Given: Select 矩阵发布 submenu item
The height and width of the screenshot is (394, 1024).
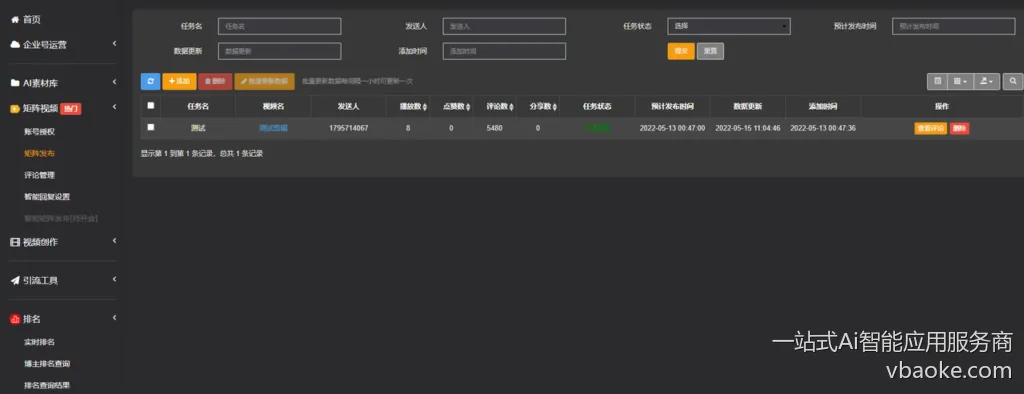Looking at the screenshot, I should (39, 154).
